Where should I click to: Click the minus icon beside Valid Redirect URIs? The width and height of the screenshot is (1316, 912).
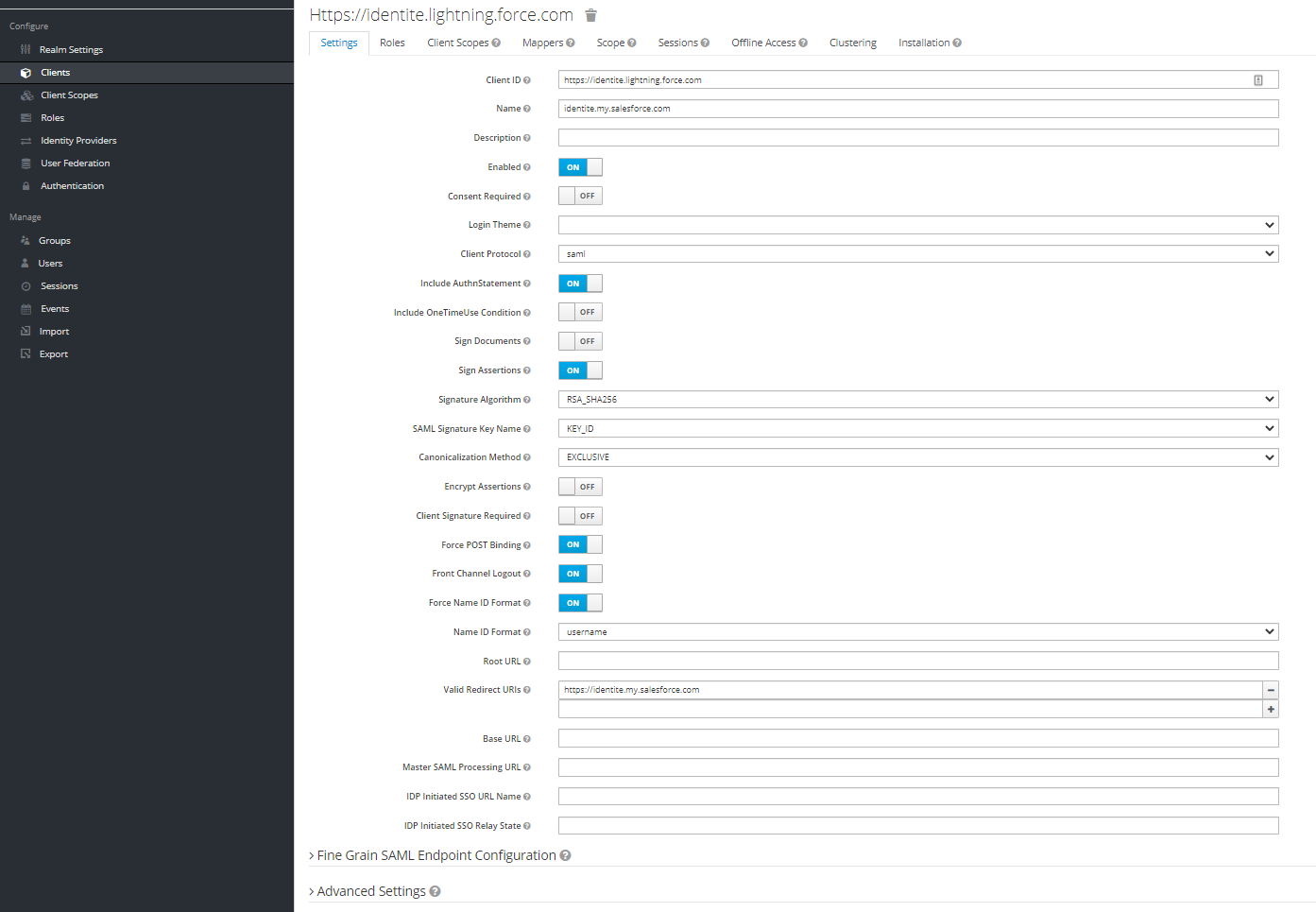pos(1271,690)
